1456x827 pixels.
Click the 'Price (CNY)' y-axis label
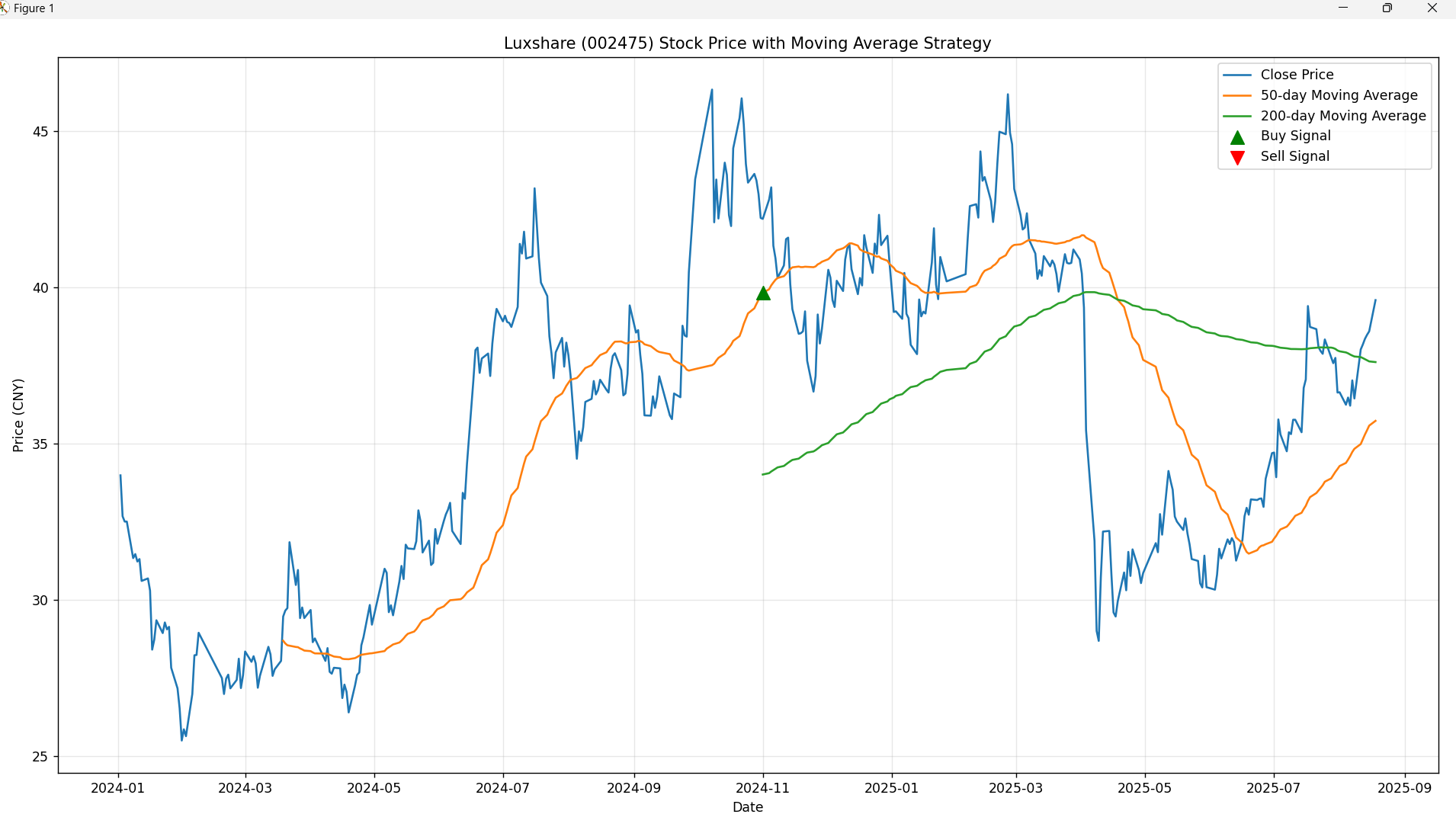(18, 415)
